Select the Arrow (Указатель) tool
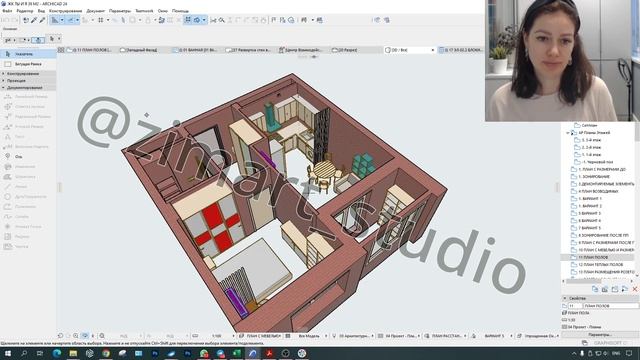The height and width of the screenshot is (360, 640). 28,54
